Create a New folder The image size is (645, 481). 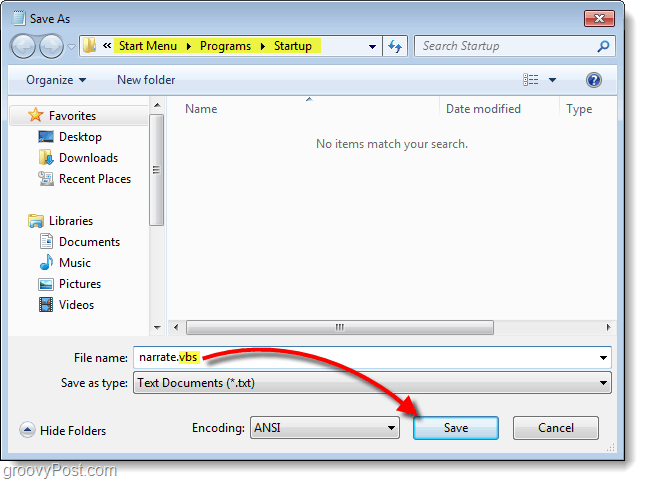[146, 80]
